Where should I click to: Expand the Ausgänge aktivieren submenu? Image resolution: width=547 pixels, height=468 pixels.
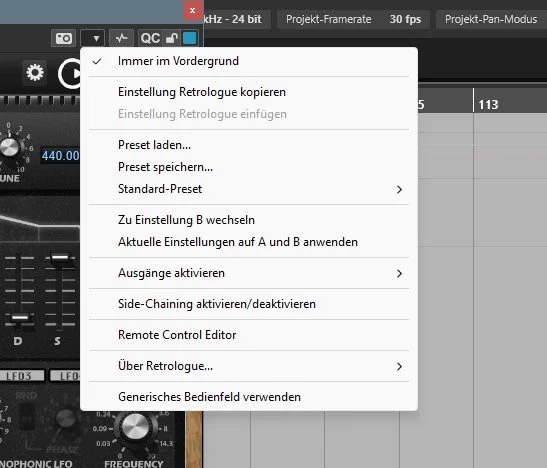249,273
